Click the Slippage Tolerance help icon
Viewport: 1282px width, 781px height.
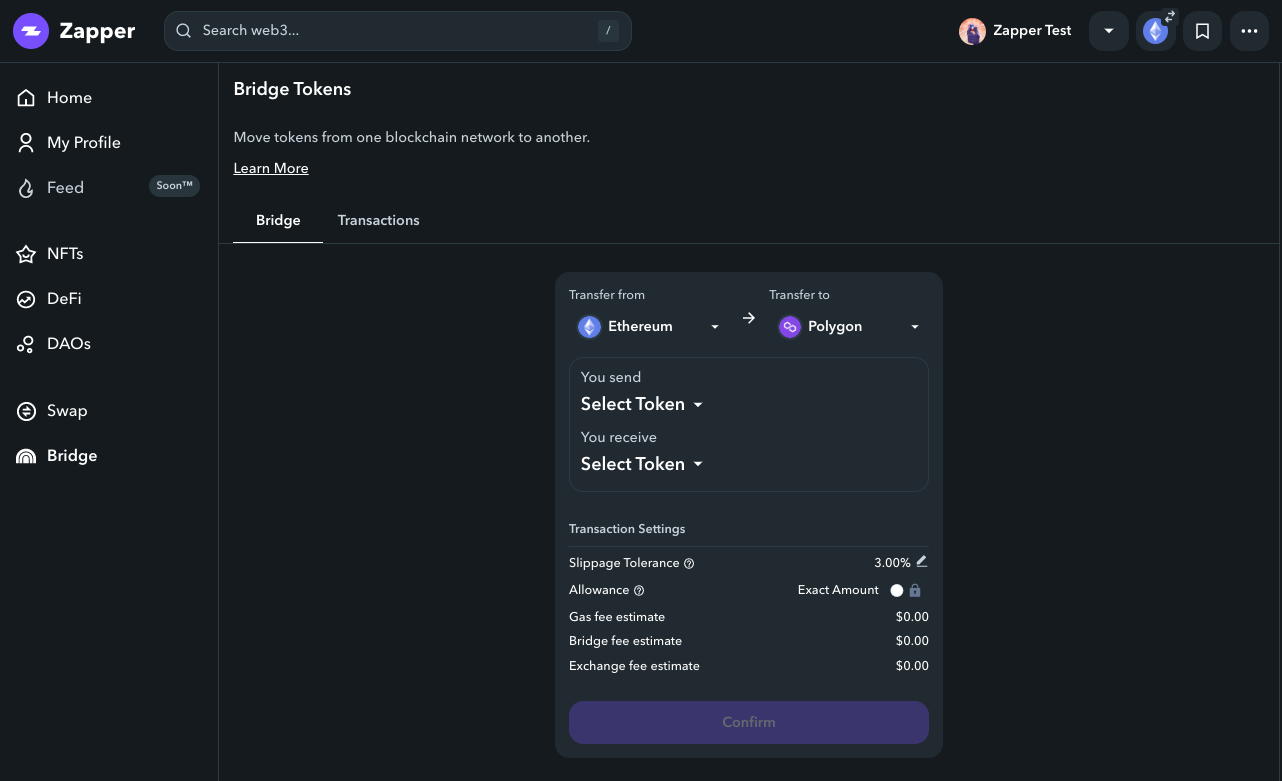(x=689, y=564)
